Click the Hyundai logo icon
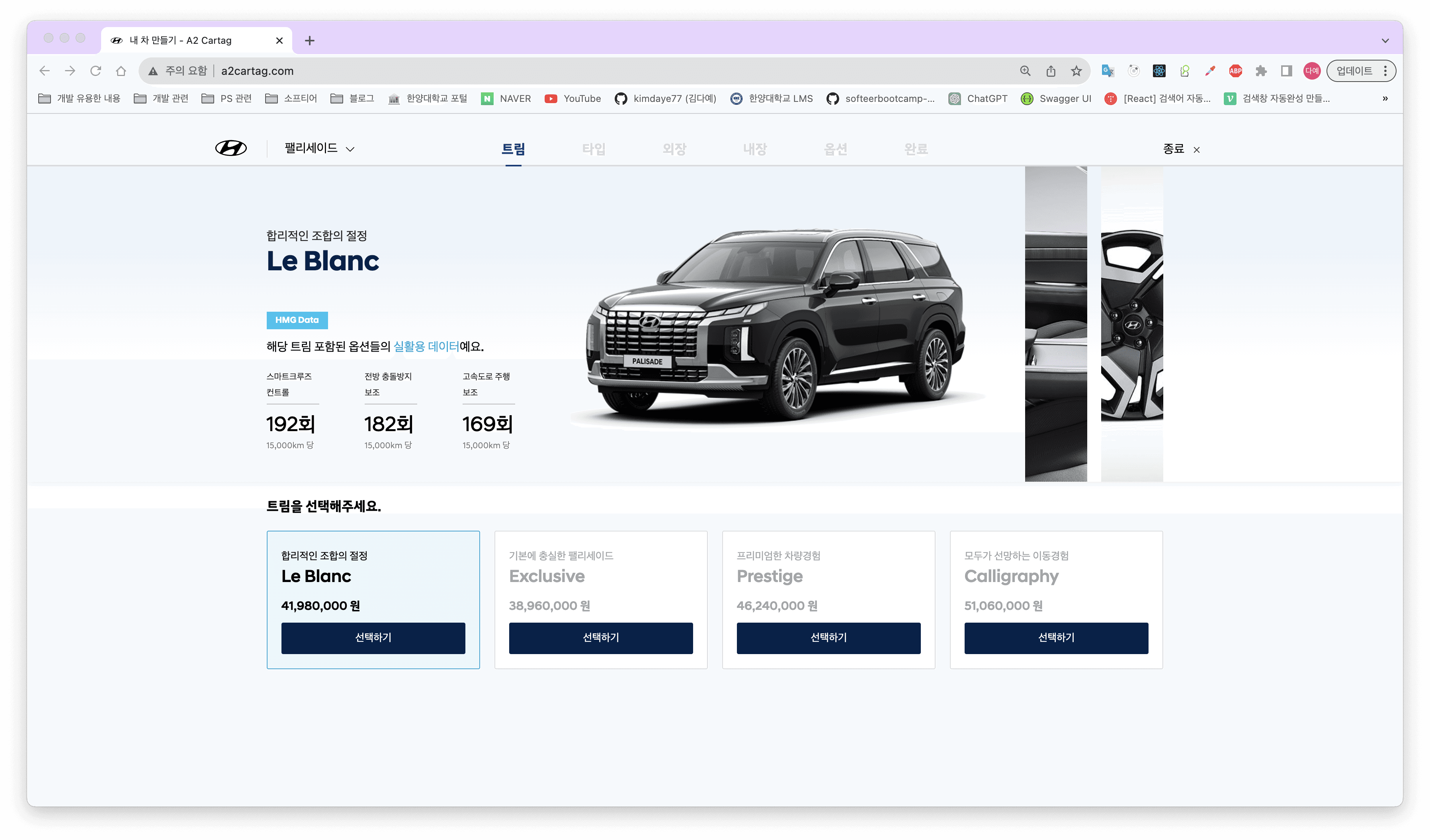 point(231,148)
